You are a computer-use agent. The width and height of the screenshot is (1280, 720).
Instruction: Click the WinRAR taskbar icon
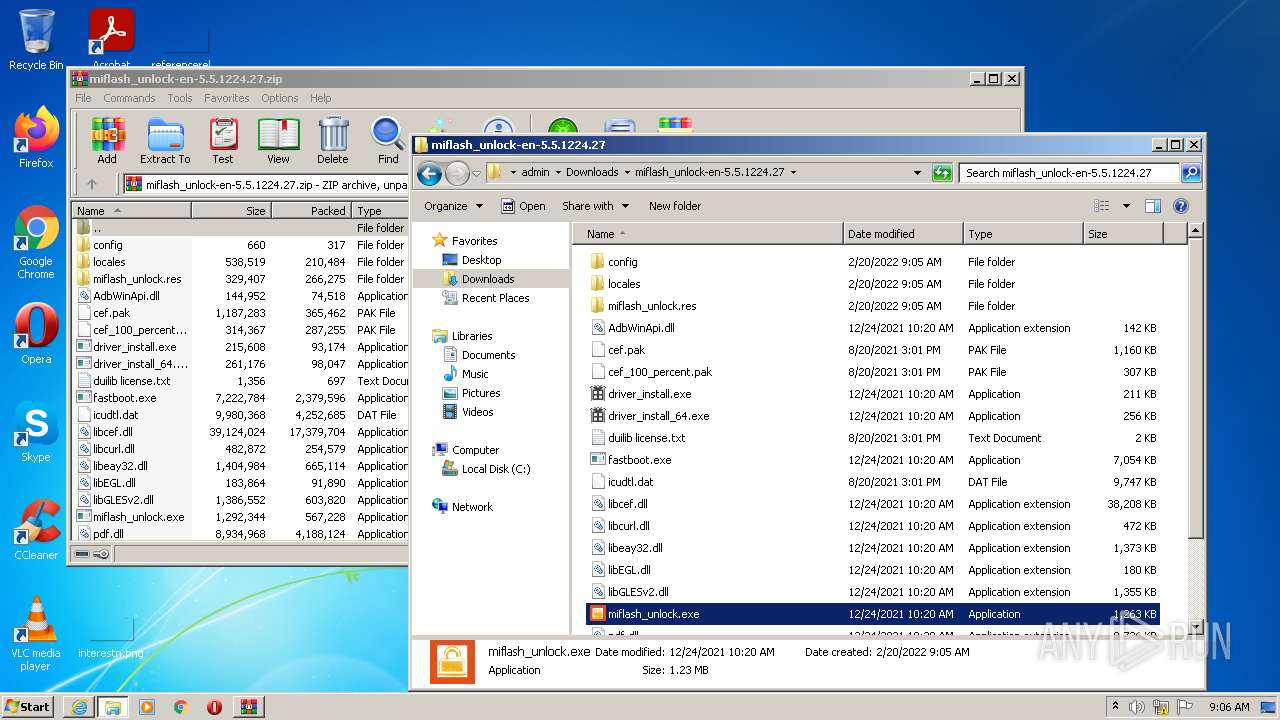(x=249, y=707)
